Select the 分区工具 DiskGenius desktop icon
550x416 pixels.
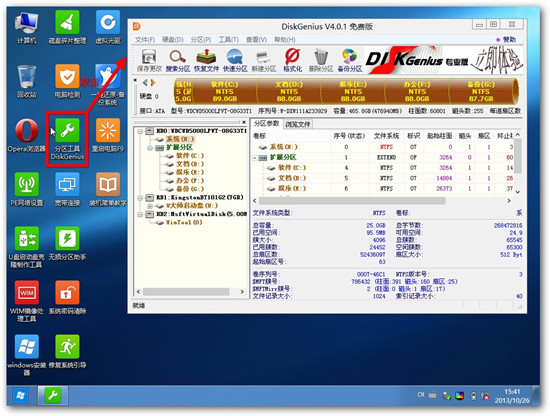tap(67, 139)
